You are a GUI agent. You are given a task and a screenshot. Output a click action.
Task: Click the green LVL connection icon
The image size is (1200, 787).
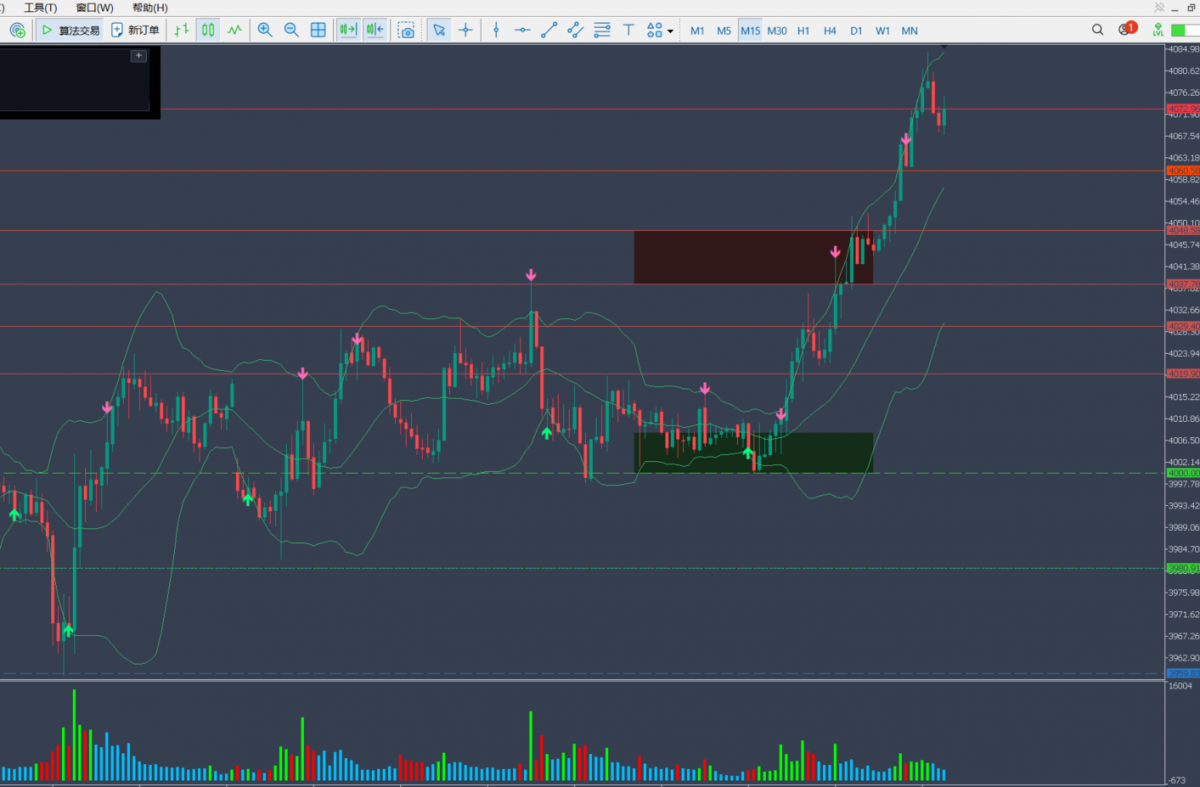[x=1158, y=30]
